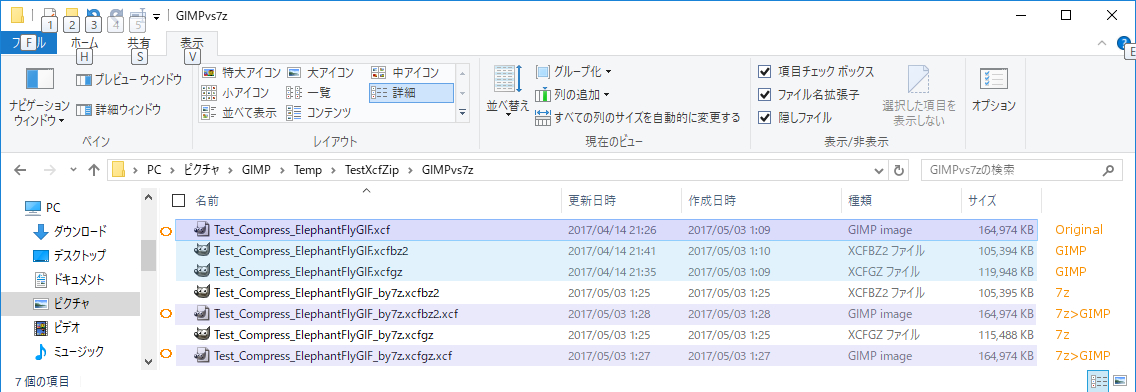This screenshot has width=1136, height=392.
Task: Open Desktop (デスクトップ) in navigation pane
Action: click(x=70, y=256)
